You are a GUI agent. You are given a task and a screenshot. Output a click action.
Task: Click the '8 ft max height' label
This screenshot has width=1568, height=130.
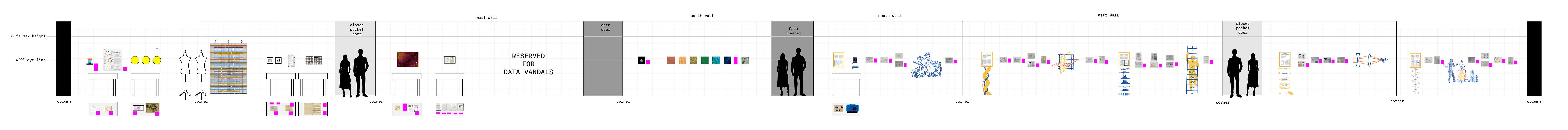point(29,36)
